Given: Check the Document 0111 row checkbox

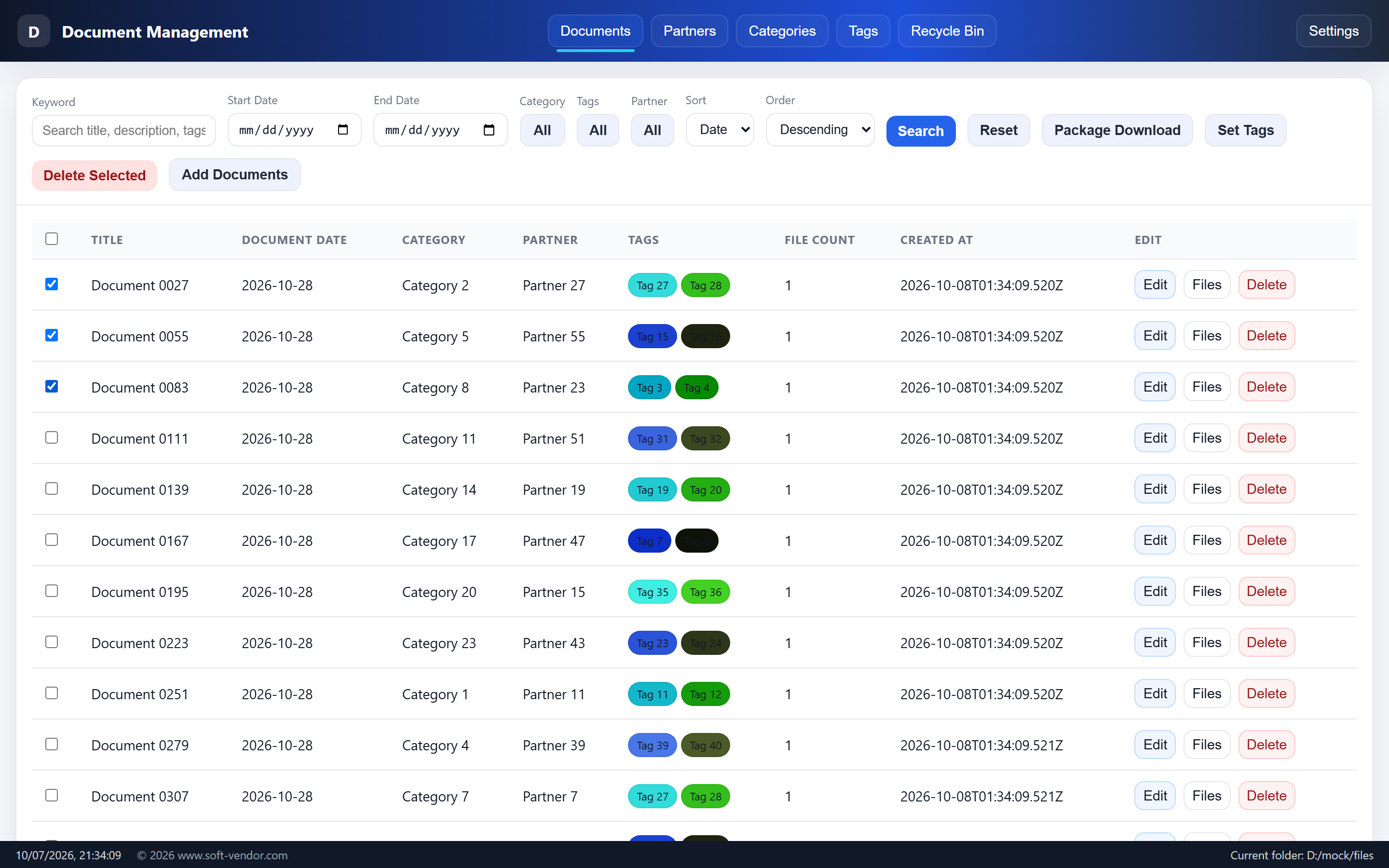Looking at the screenshot, I should 52,437.
